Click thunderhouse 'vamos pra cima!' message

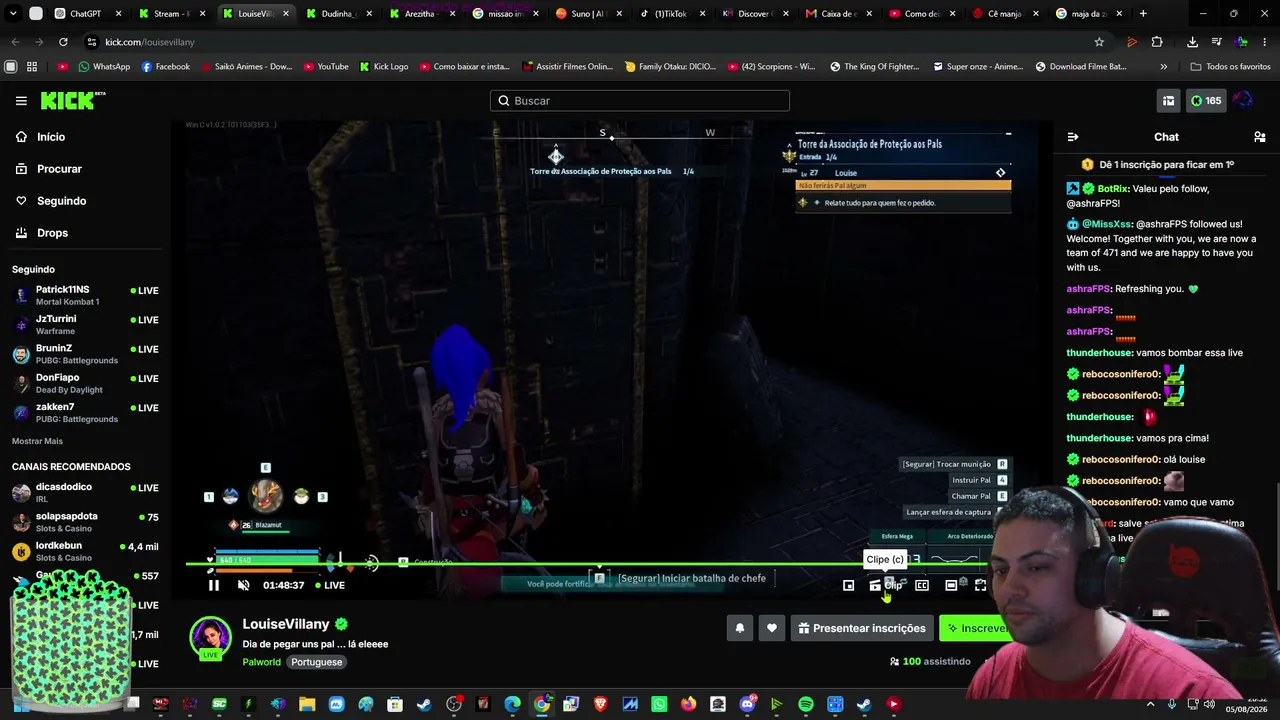click(1138, 438)
